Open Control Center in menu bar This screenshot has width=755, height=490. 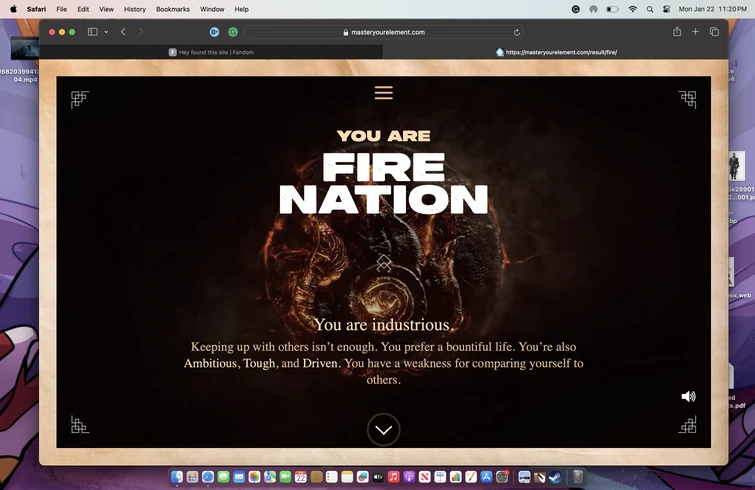click(666, 9)
